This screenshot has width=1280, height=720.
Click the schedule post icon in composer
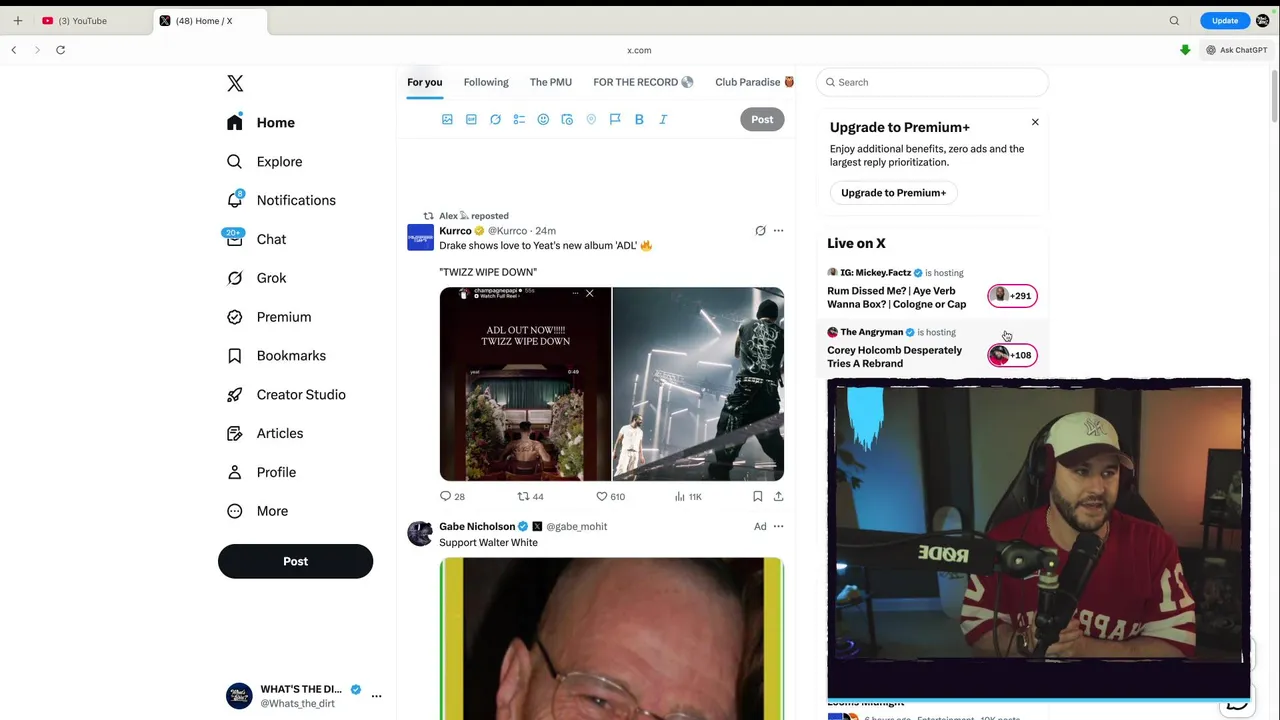tap(567, 119)
